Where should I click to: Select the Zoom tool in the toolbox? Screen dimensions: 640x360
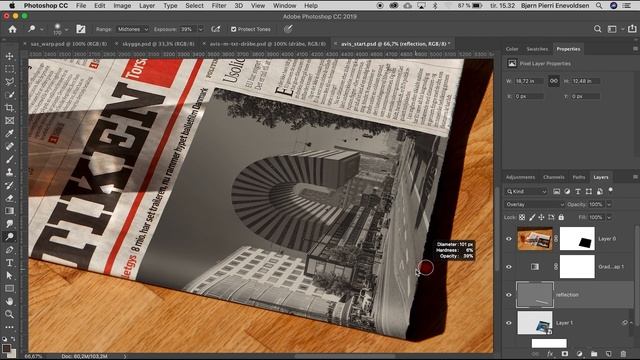click(x=9, y=314)
